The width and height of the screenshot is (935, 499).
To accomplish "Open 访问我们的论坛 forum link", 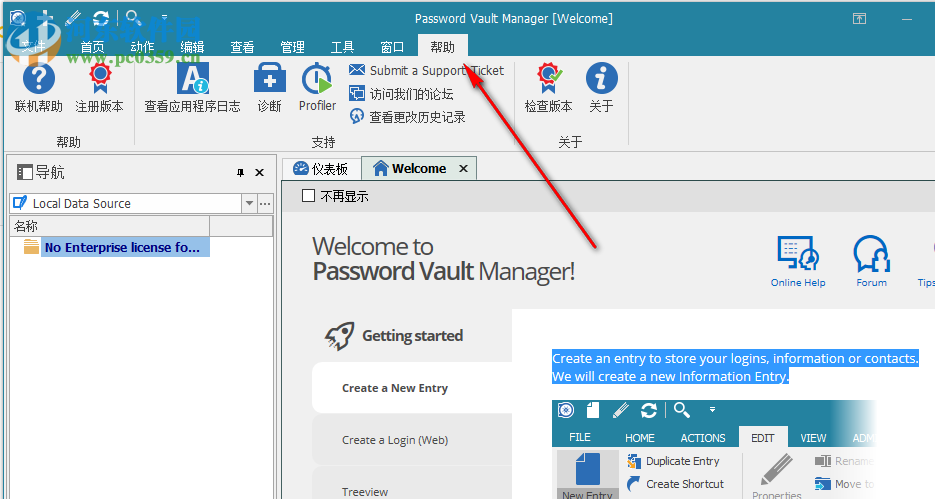I will (401, 94).
